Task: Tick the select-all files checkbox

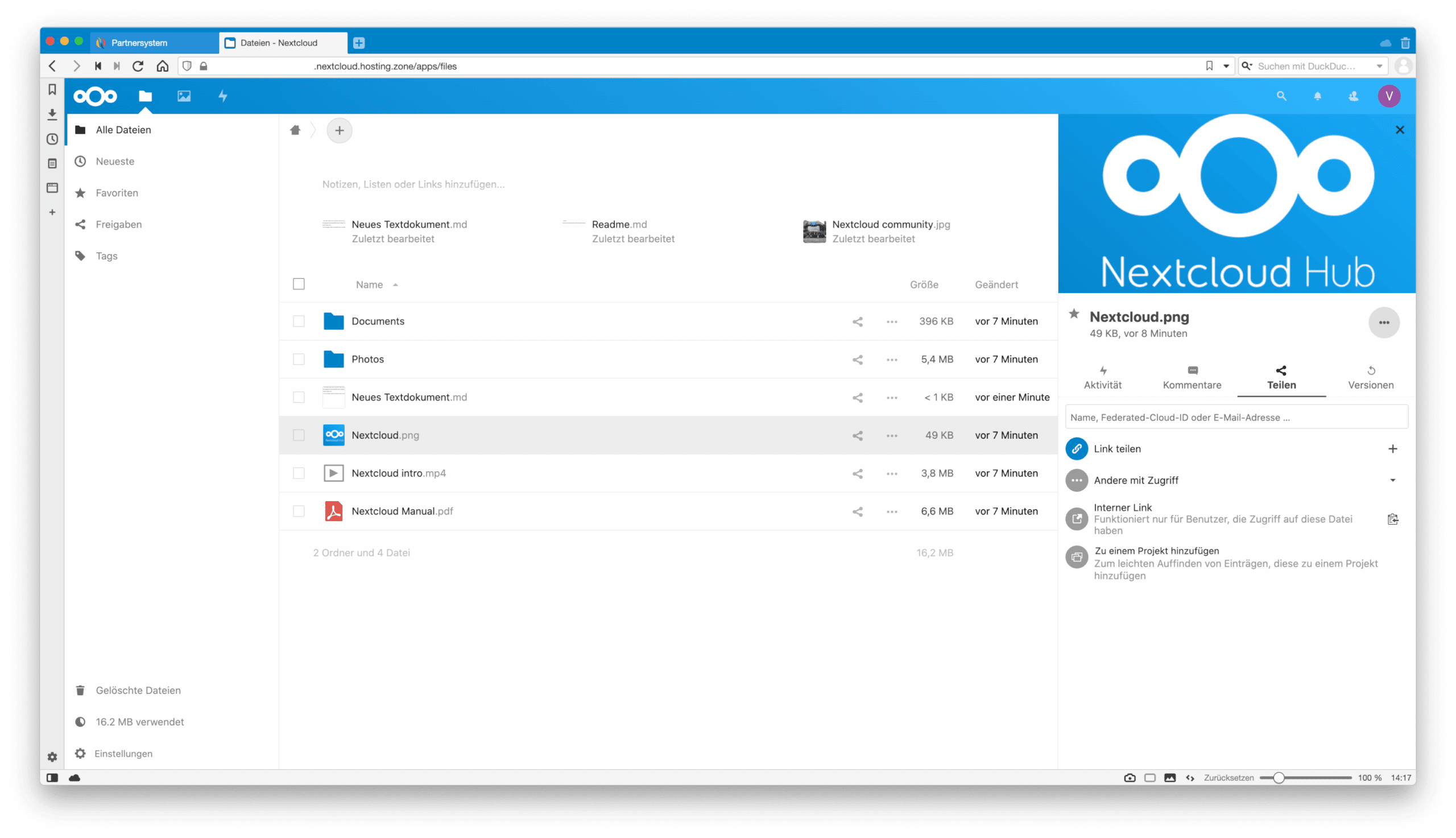Action: point(299,284)
